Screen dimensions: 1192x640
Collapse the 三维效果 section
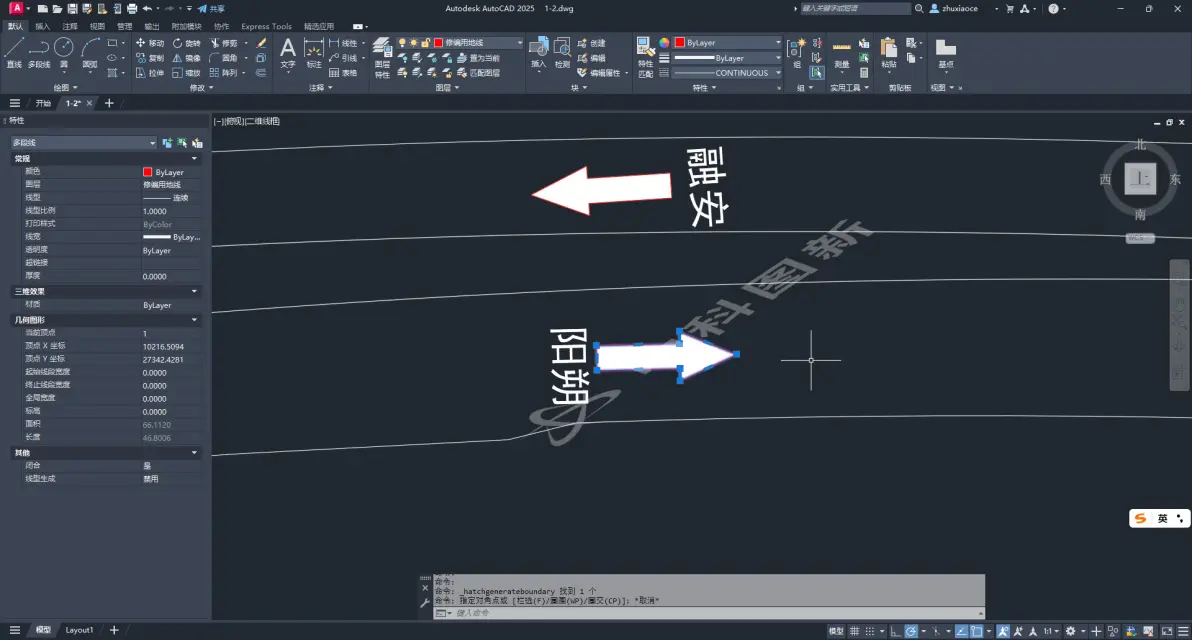194,291
